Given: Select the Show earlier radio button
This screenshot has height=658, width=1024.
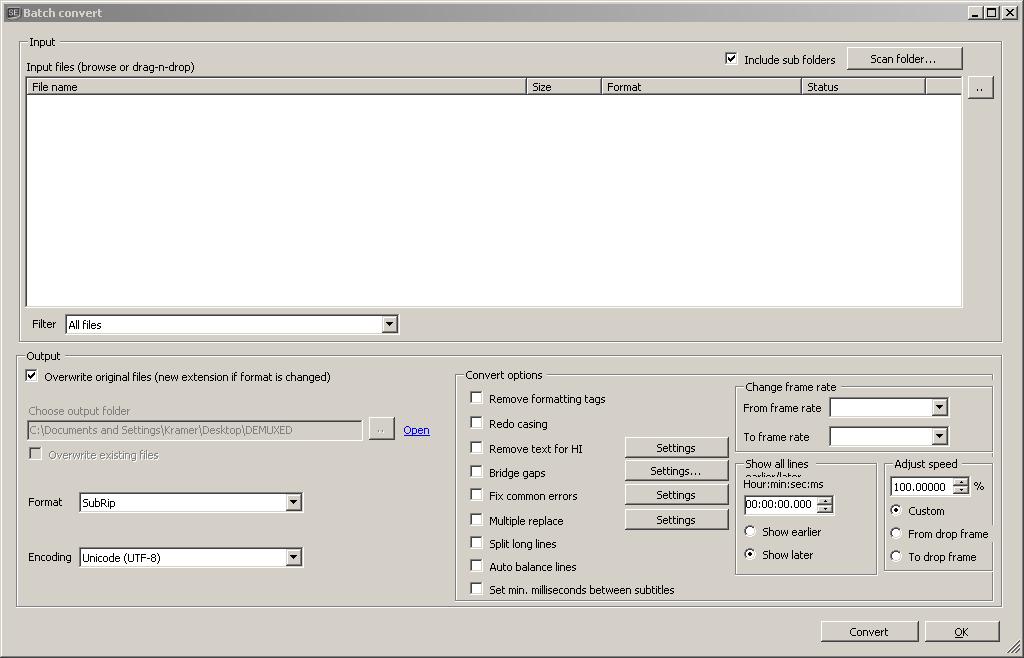Looking at the screenshot, I should pyautogui.click(x=750, y=532).
